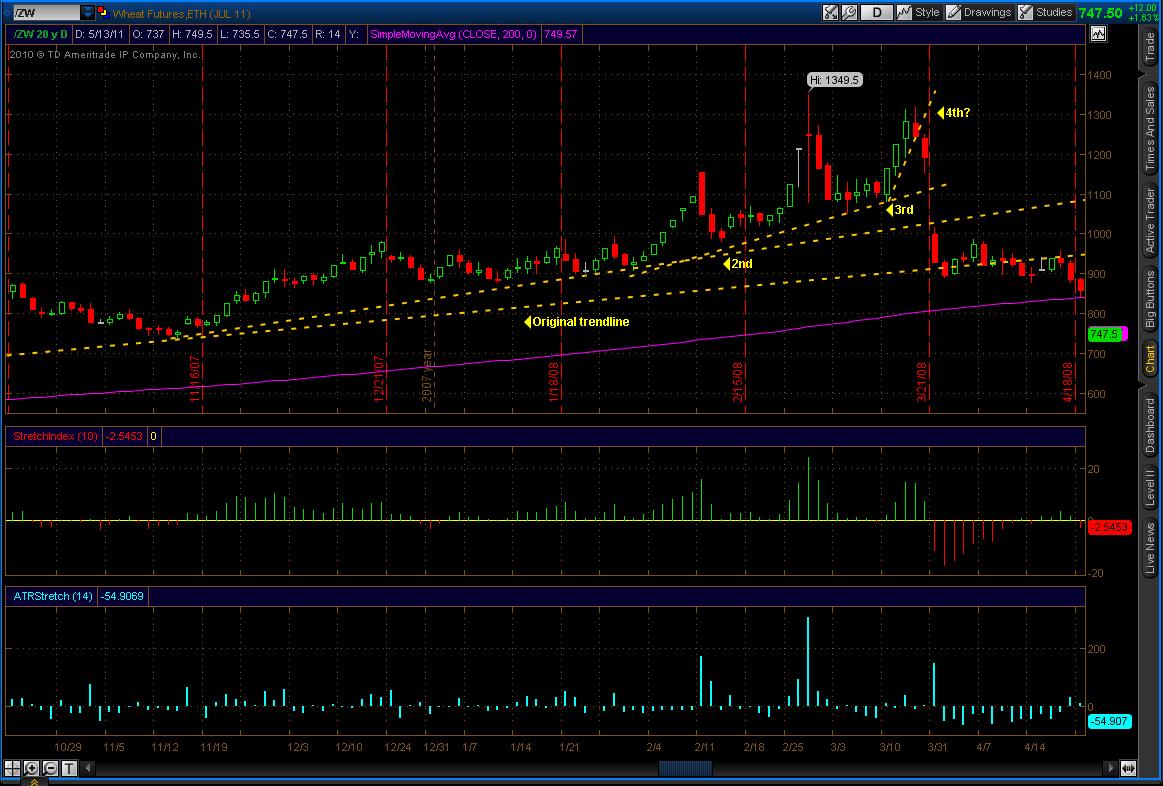Click the T text tool icon
Image resolution: width=1163 pixels, height=786 pixels.
(x=69, y=767)
